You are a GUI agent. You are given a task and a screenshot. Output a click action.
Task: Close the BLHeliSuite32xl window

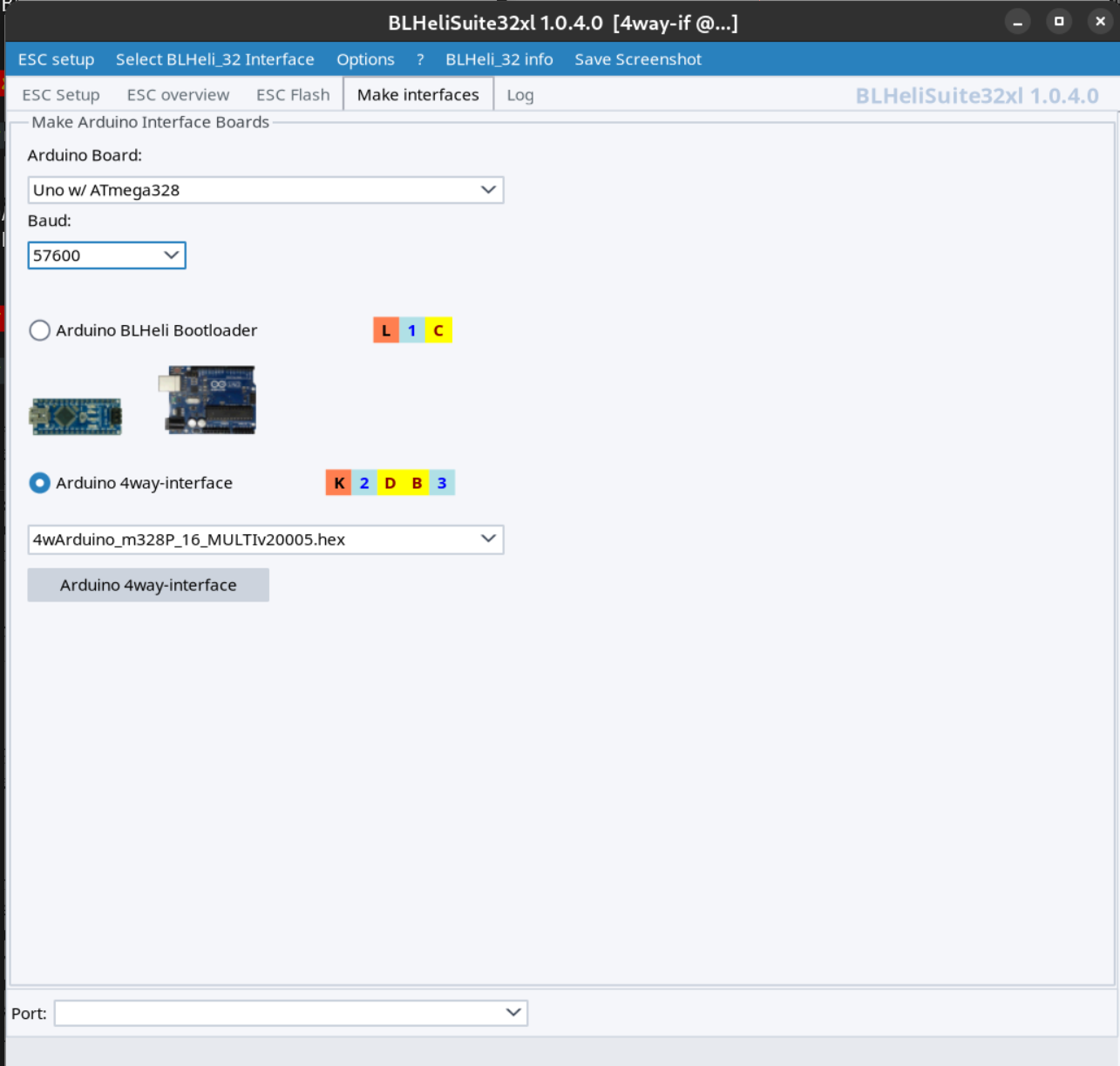tap(1100, 22)
